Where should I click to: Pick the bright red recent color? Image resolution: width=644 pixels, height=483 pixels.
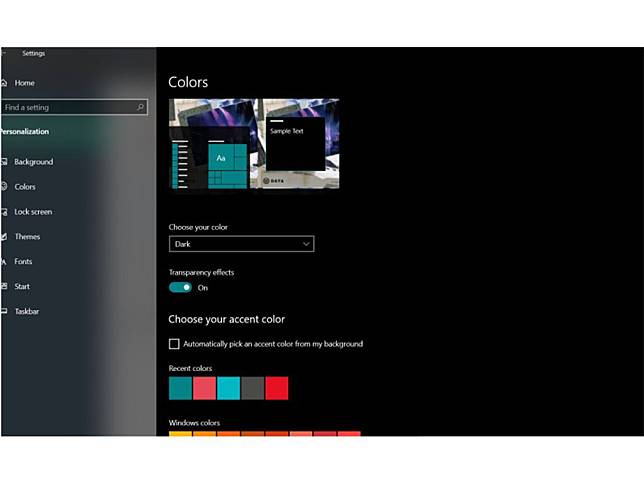pyautogui.click(x=277, y=388)
